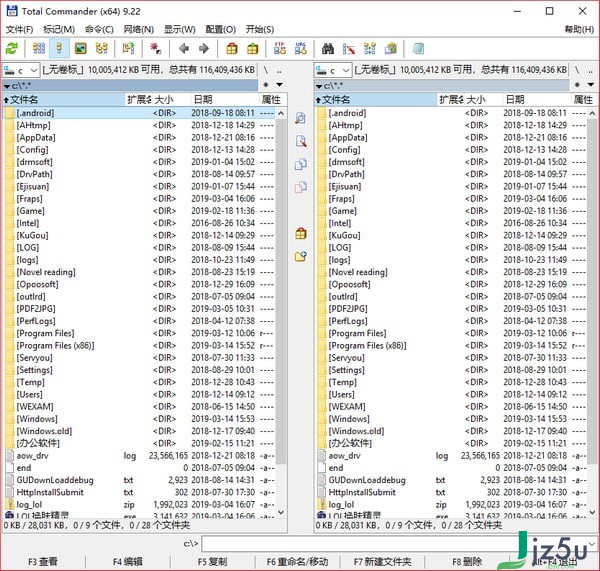This screenshot has height=571, width=600.
Task: Open the 配置(O) menu
Action: tap(220, 29)
